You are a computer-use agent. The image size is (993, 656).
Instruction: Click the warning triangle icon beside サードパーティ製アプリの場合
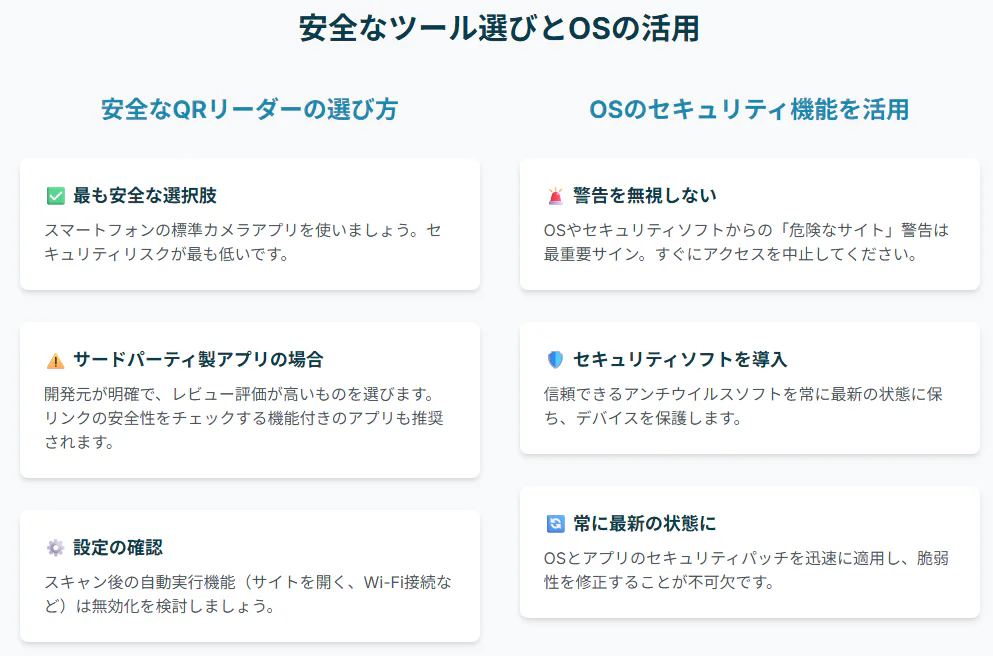(x=55, y=360)
